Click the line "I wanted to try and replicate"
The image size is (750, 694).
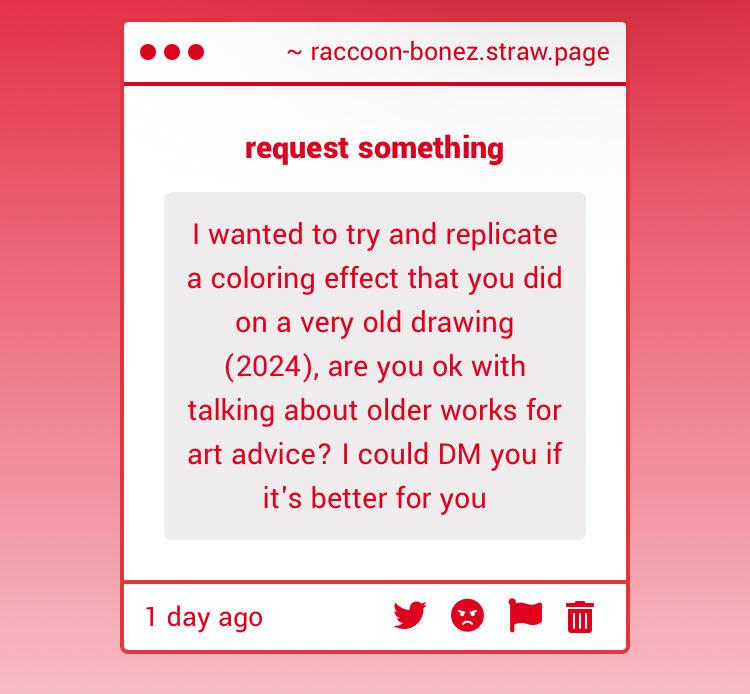click(374, 234)
